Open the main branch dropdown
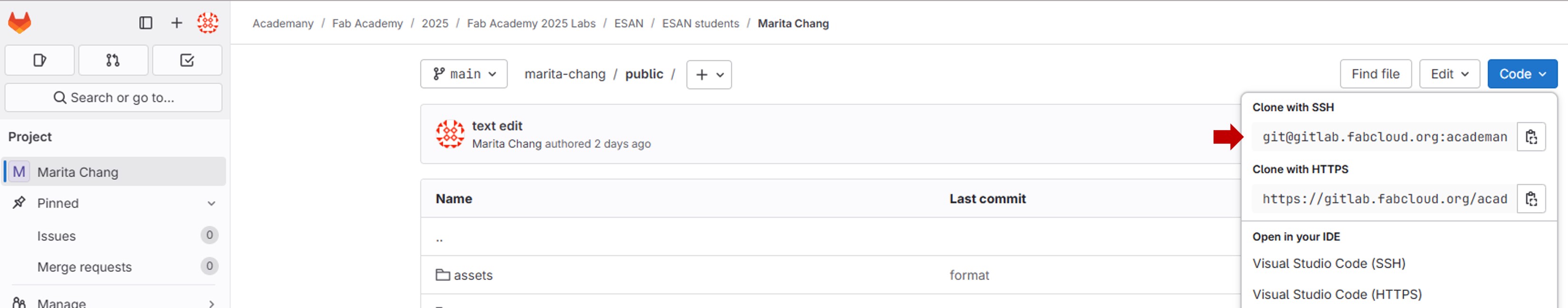The height and width of the screenshot is (308, 1568). [464, 74]
